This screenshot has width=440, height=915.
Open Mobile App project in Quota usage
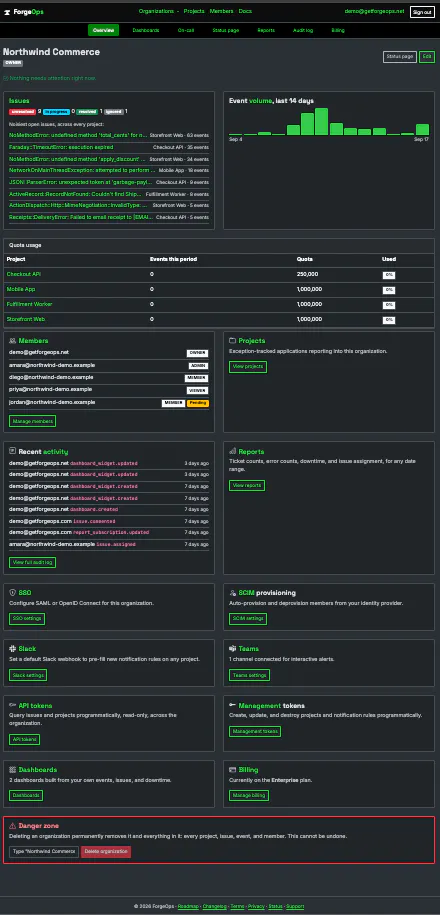click(21, 289)
